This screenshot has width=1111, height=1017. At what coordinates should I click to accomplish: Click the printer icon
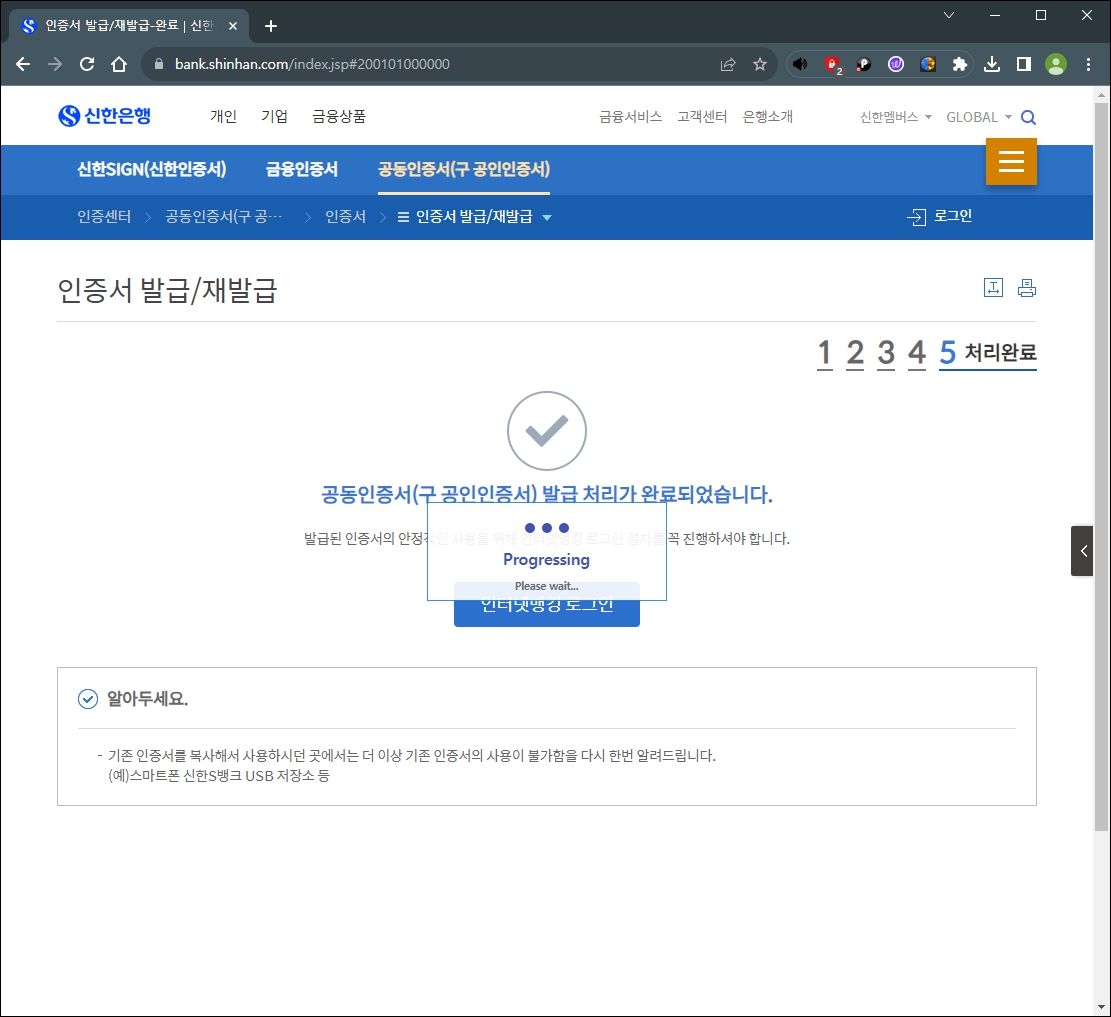click(1027, 288)
